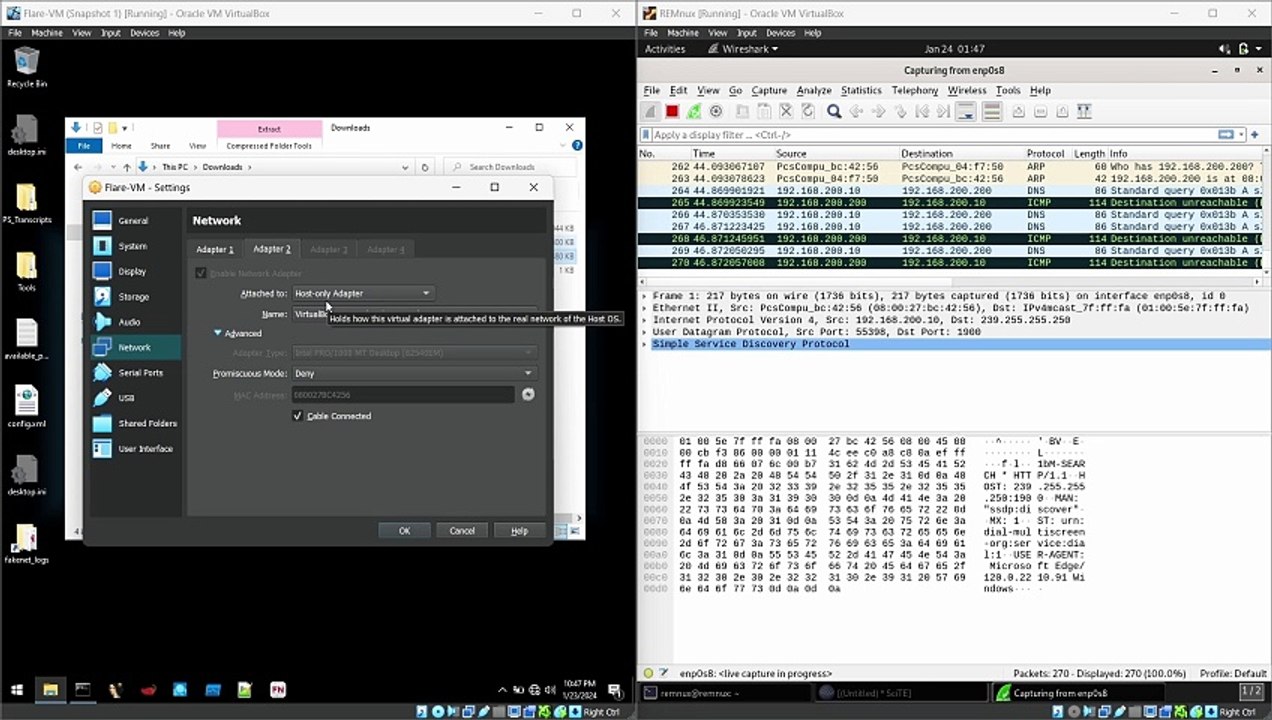Open System settings category
The width and height of the screenshot is (1272, 720).
click(x=135, y=246)
